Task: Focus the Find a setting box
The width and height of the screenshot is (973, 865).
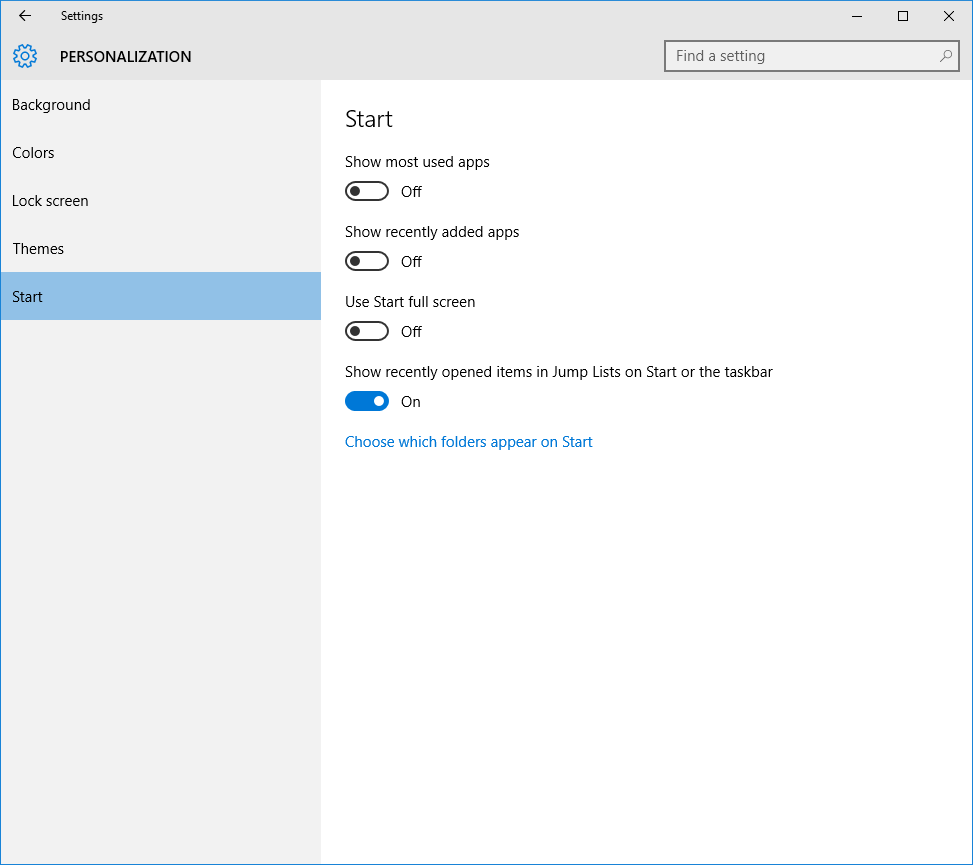Action: [812, 56]
